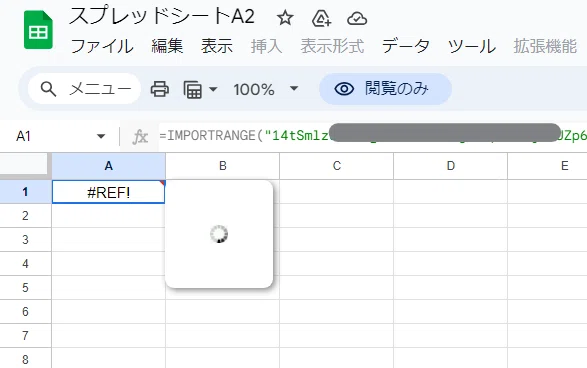587x368 pixels.
Task: Select cell A1 showing #REF!
Action: tap(109, 192)
